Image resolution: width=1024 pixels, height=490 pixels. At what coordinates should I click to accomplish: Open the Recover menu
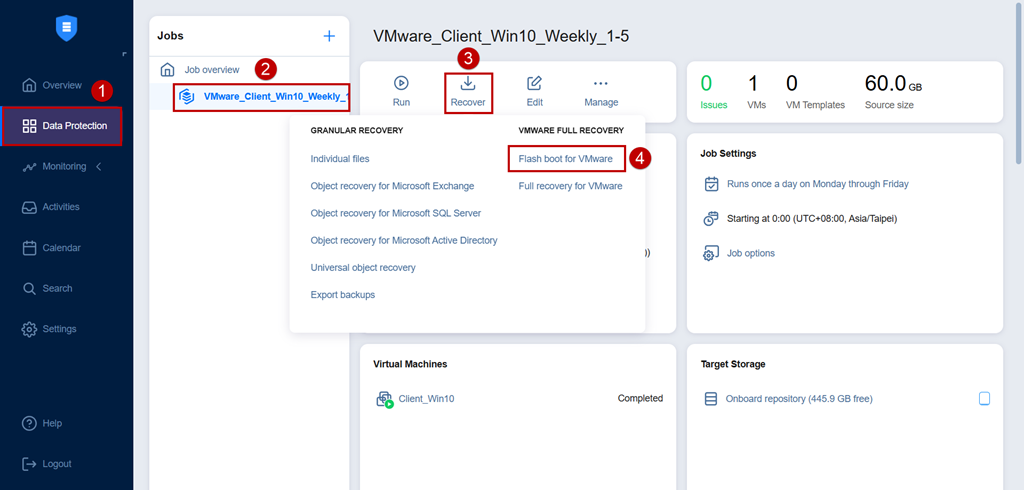click(x=468, y=92)
